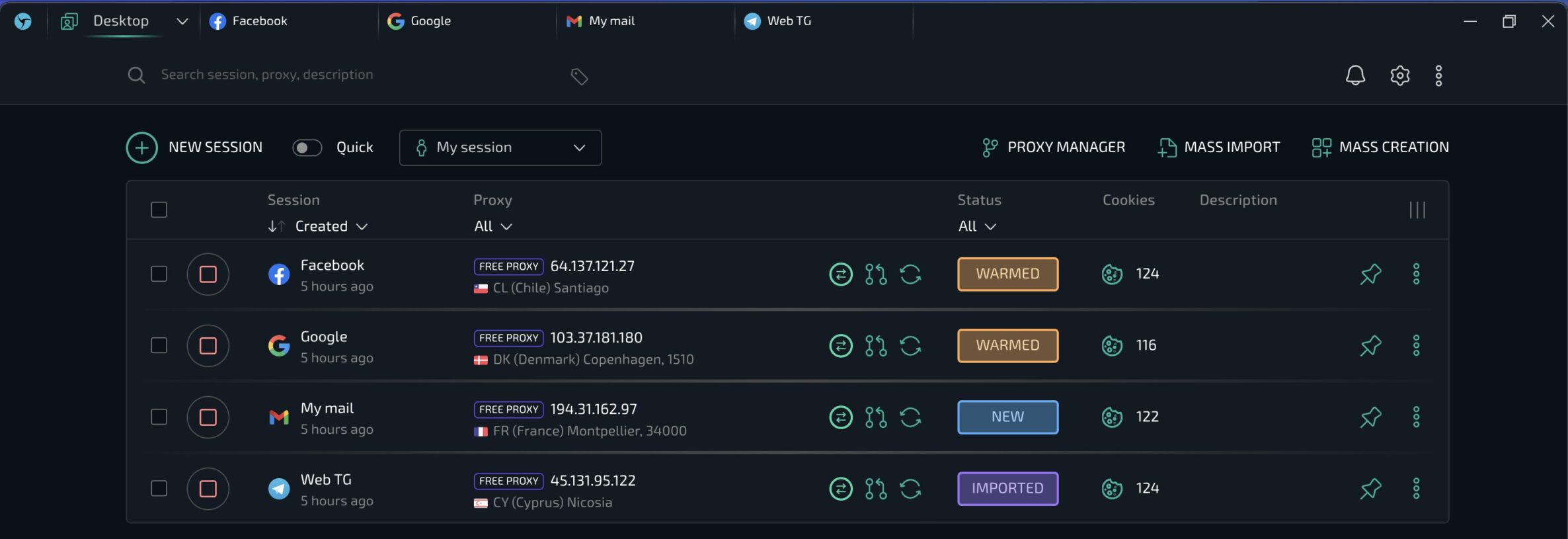Screen dimensions: 1568x539
Task: Click WARMED status on Facebook row
Action: coord(1007,274)
